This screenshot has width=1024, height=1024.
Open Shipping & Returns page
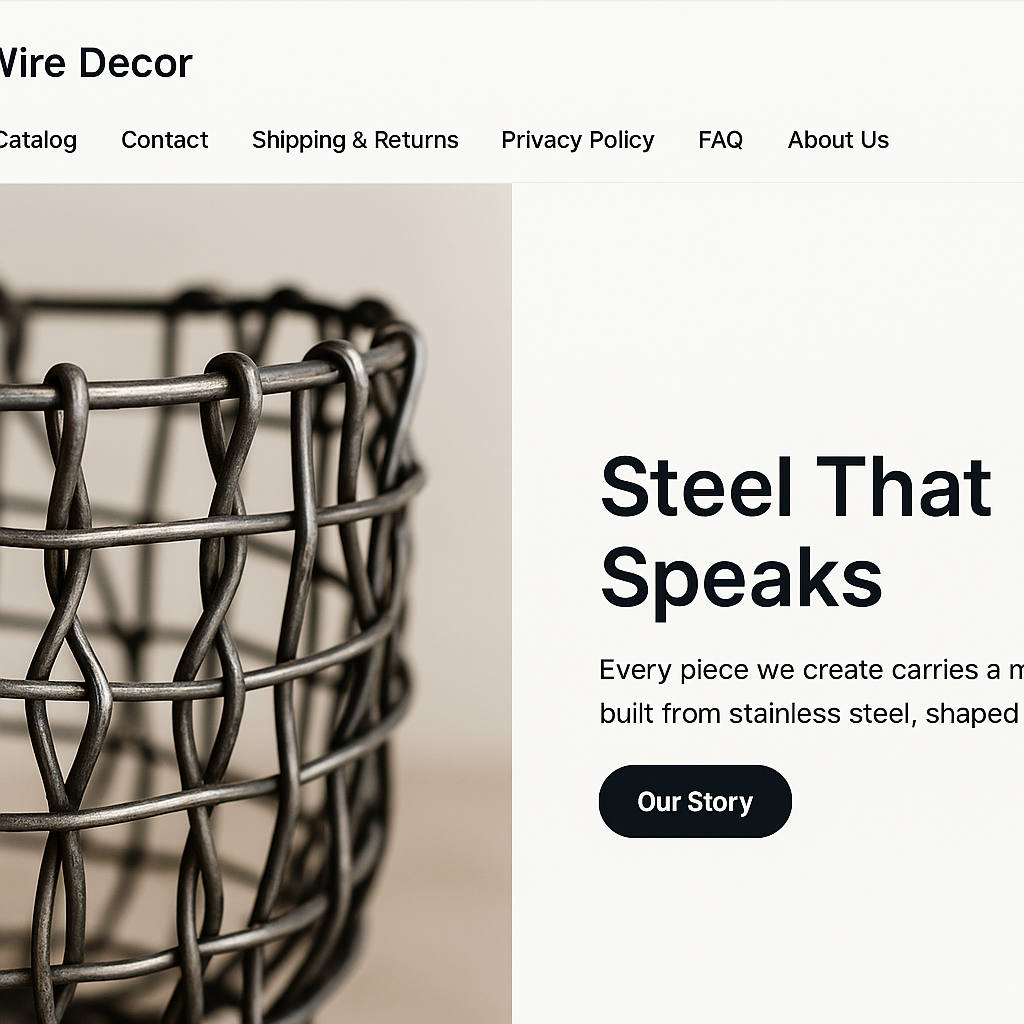(355, 140)
